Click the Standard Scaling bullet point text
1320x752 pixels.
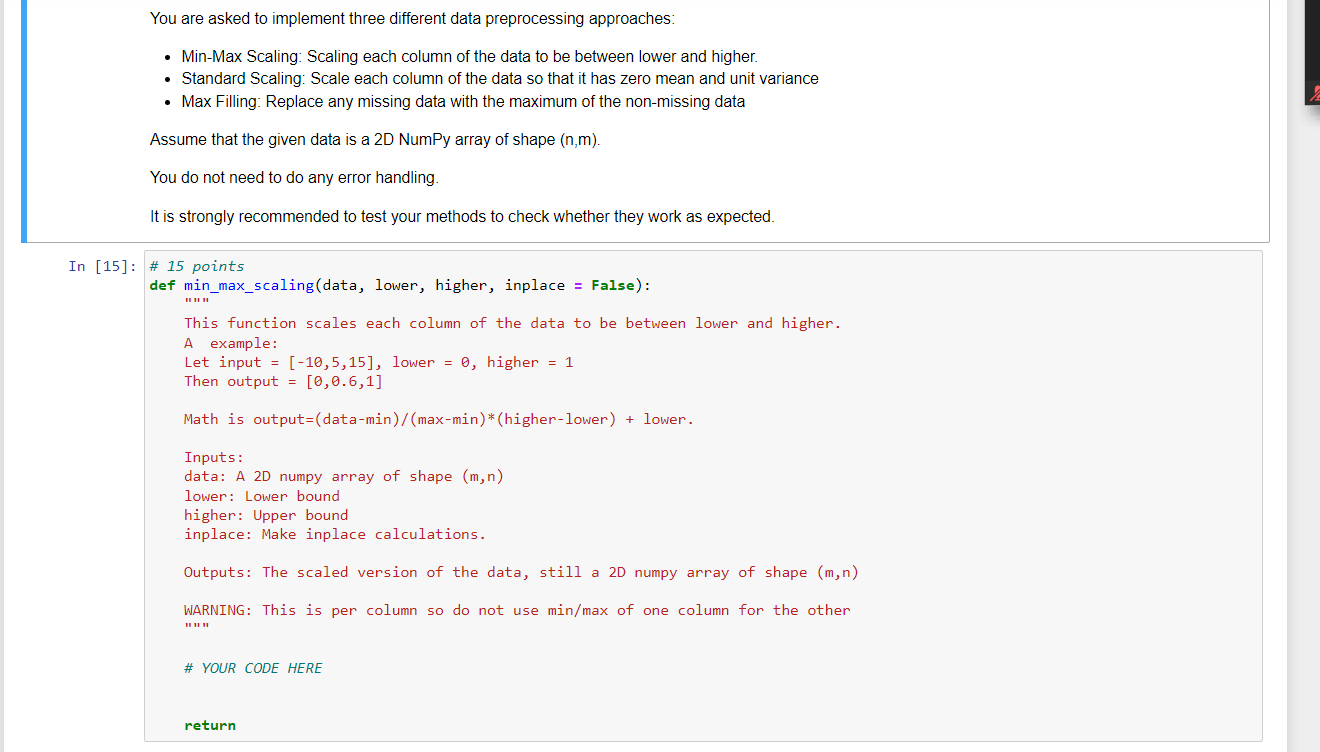(x=500, y=79)
